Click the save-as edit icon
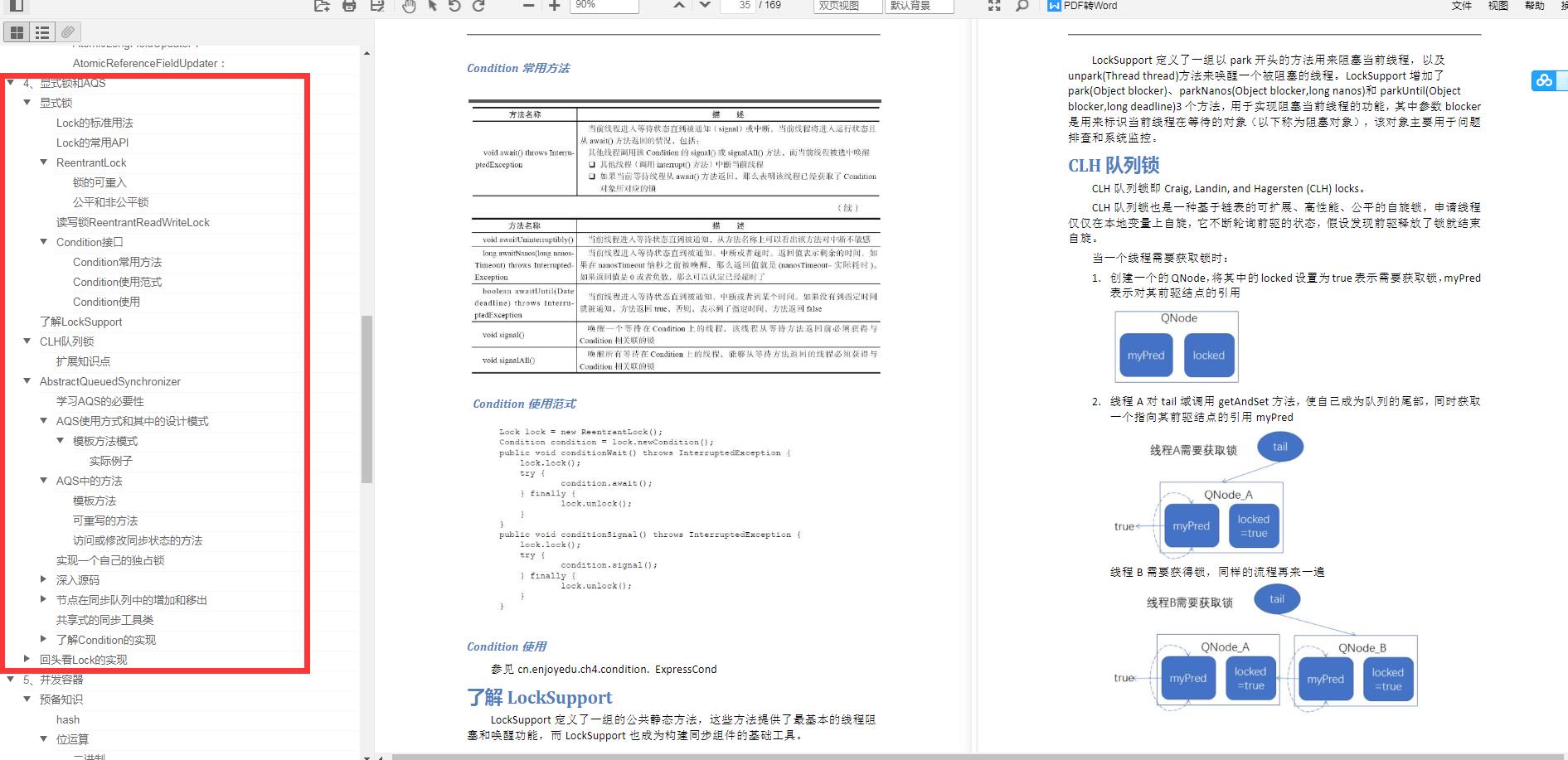Viewport: 1568px width, 760px height. click(x=377, y=6)
